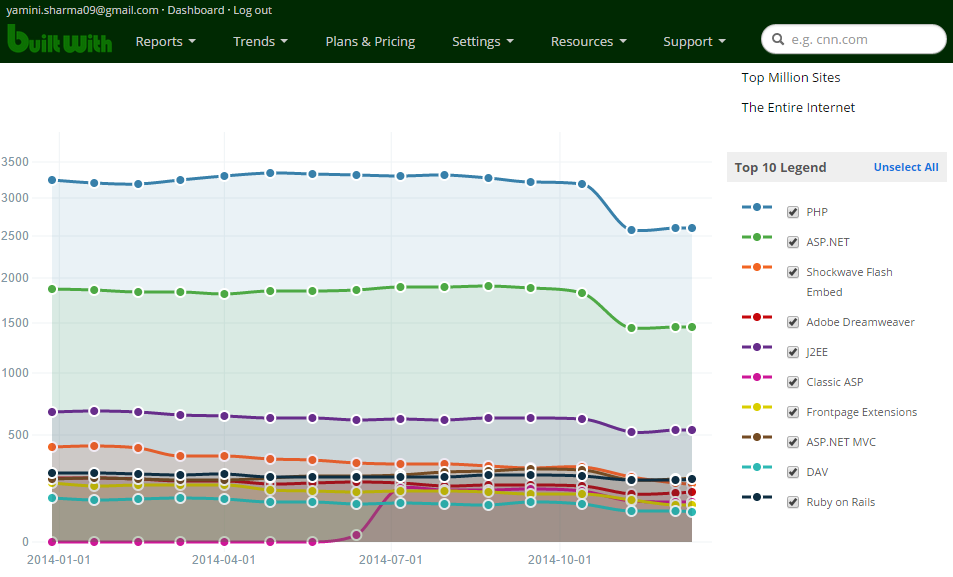Viewport: 953px width, 577px height.
Task: Click the ASP.NET green legend marker
Action: [757, 237]
